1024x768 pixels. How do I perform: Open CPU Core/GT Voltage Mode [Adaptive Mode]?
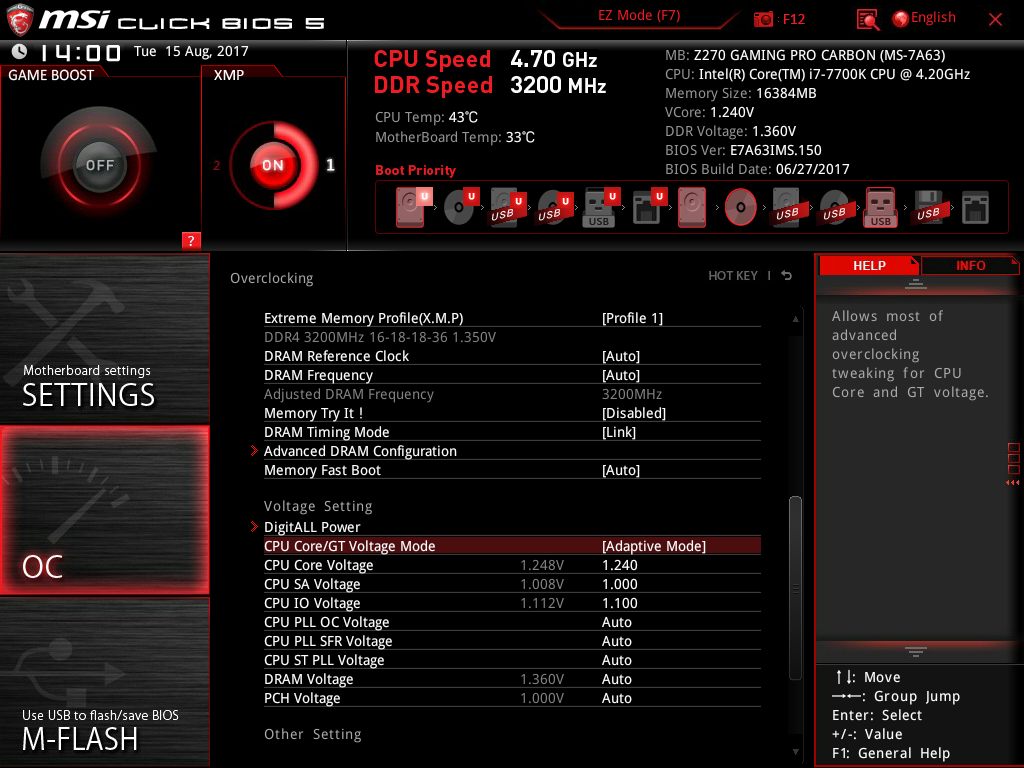pos(653,546)
